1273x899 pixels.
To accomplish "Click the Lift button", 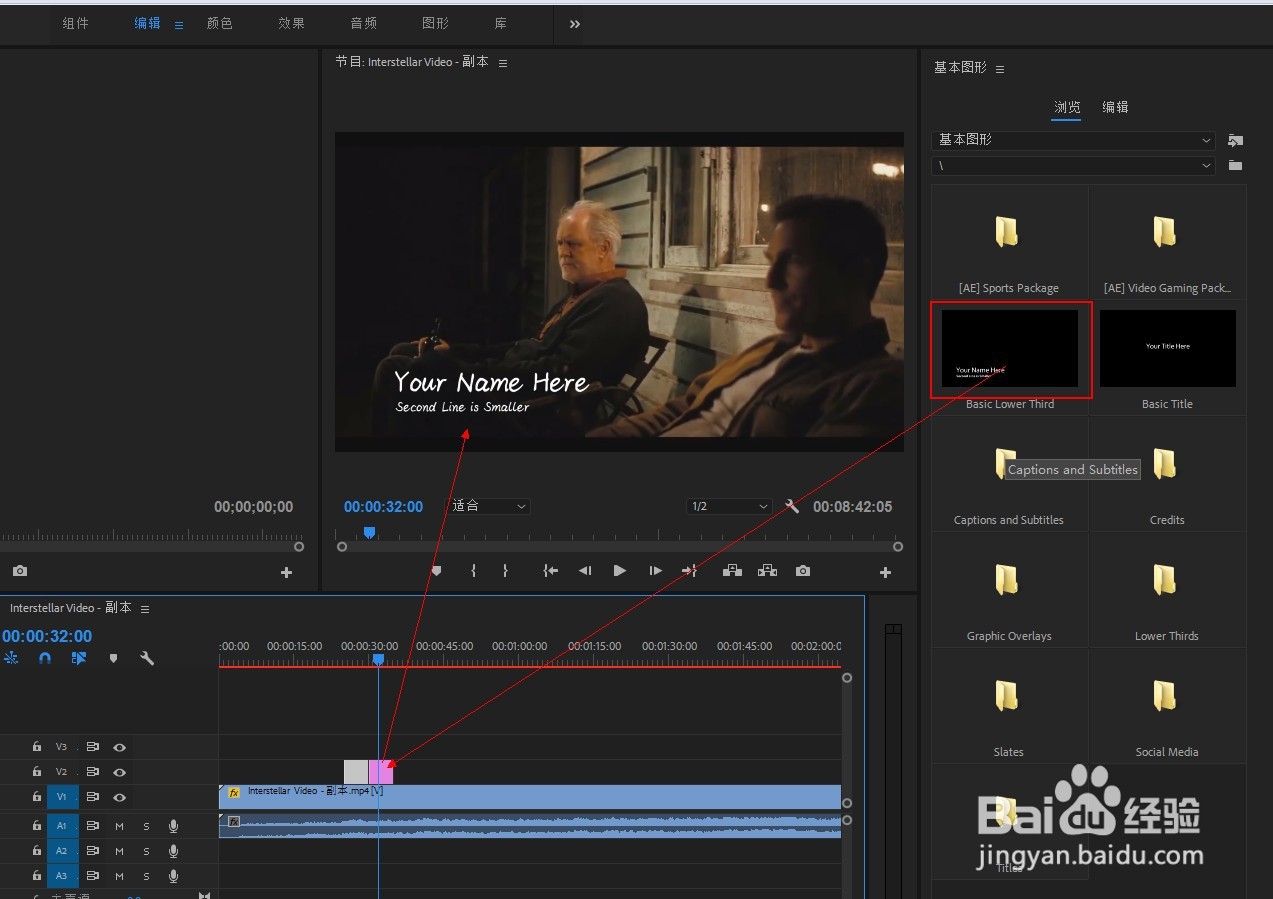I will coord(732,571).
